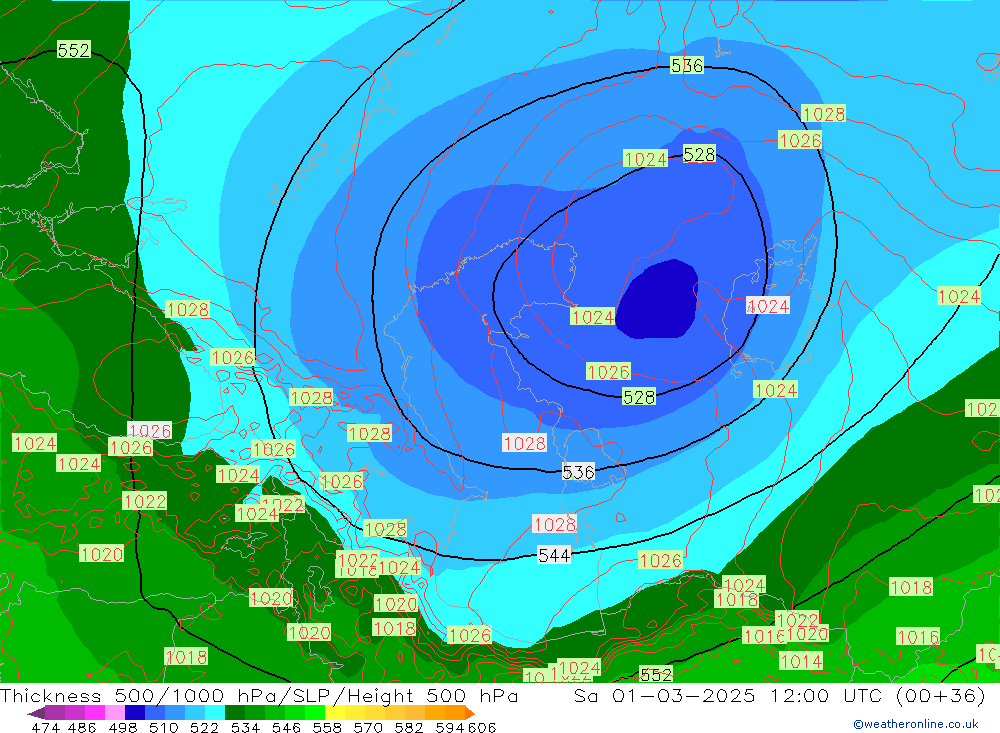
Task: Click the green-background 536 contour label
Action: pos(687,65)
